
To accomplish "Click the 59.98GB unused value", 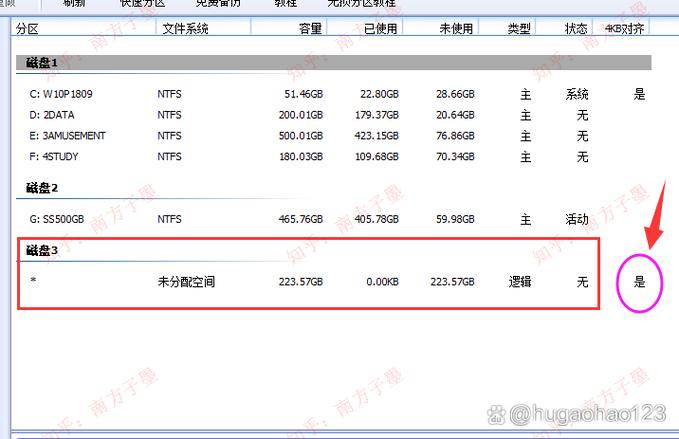I will pyautogui.click(x=455, y=219).
